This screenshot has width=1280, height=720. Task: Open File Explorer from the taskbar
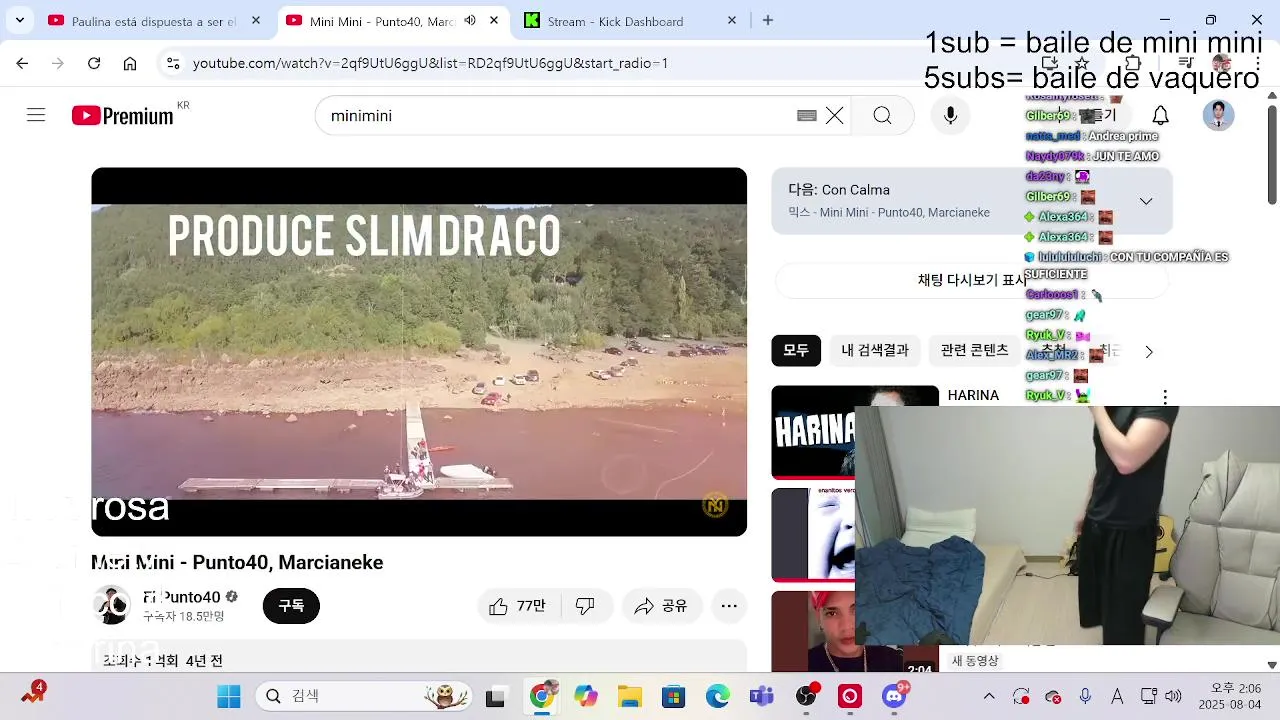coord(629,697)
